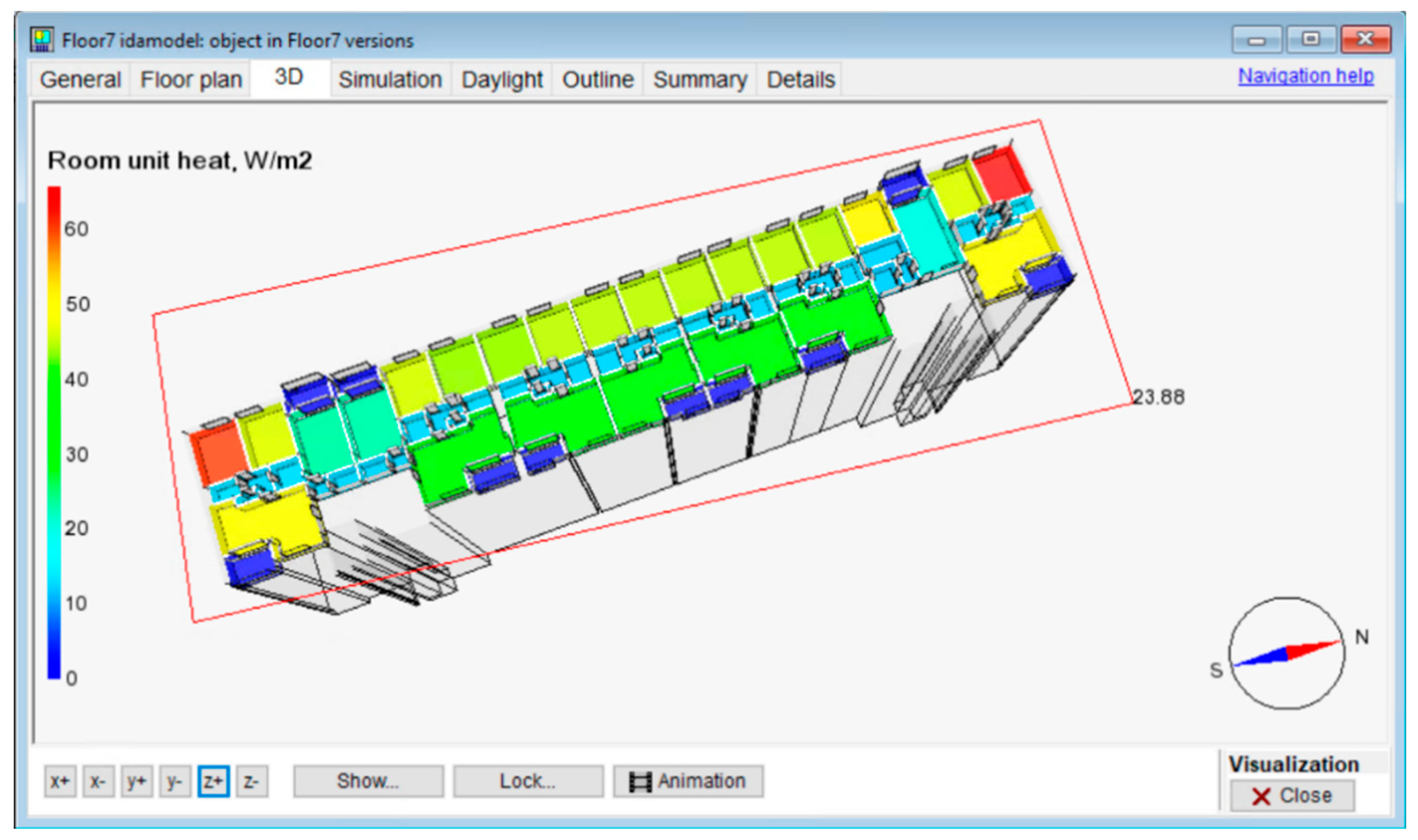Close the Visualization panel
The width and height of the screenshot is (1418, 840).
(1292, 796)
